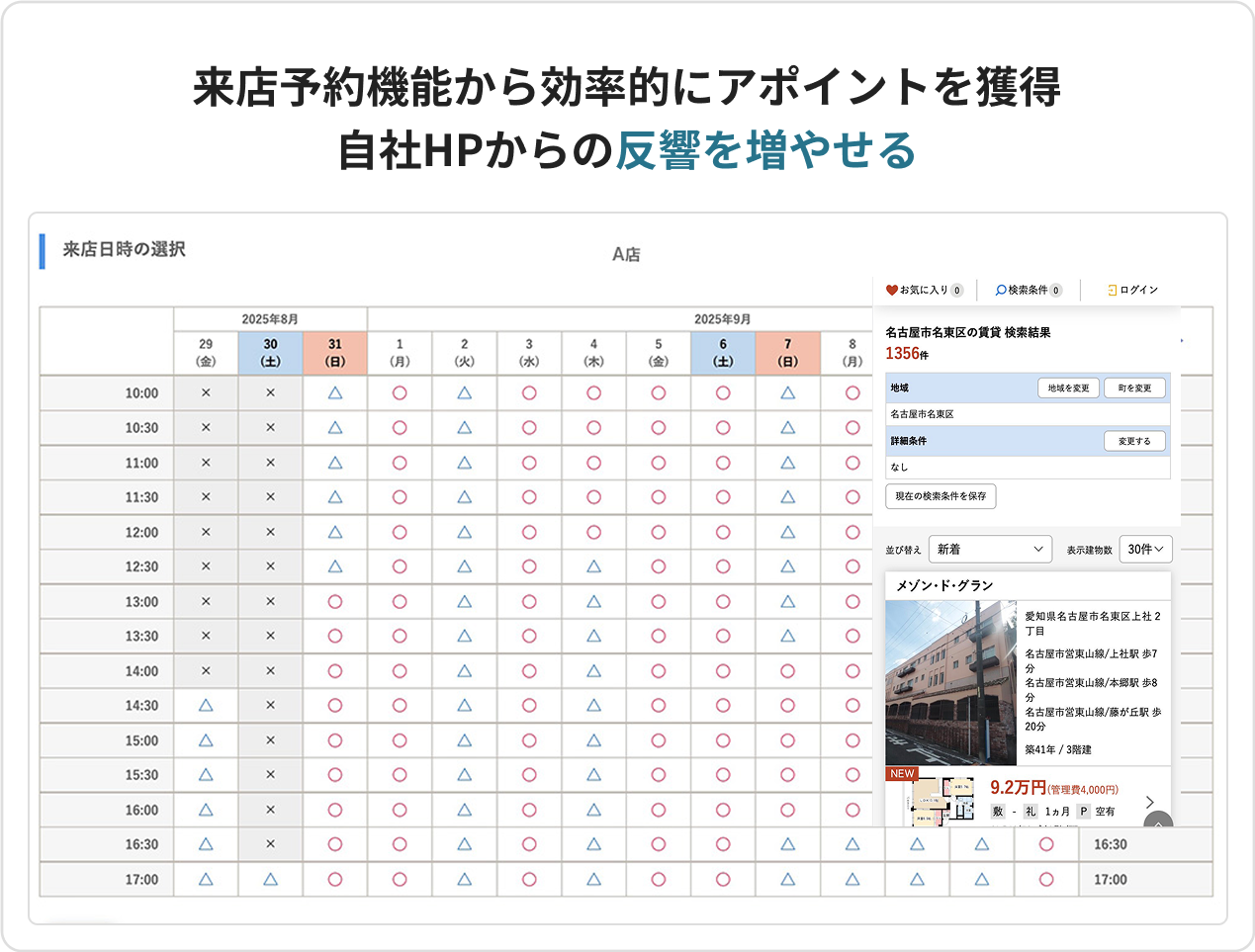1255x952 pixels.
Task: Select the 10:00 circle slot on September 1
Action: pyautogui.click(x=400, y=393)
